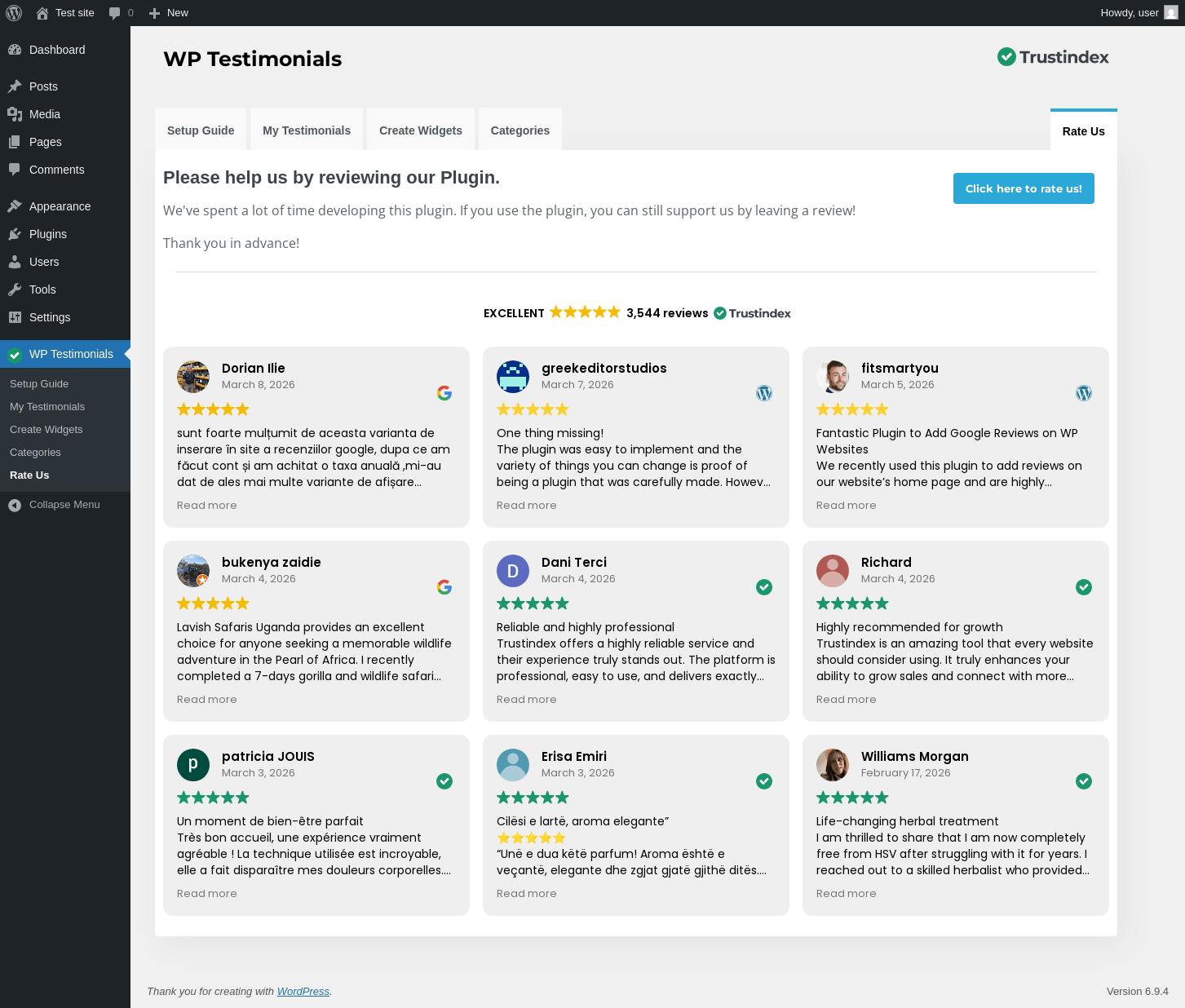Screen dimensions: 1185x1008
Task: Click the Plugins plug icon
Action: (x=15, y=234)
